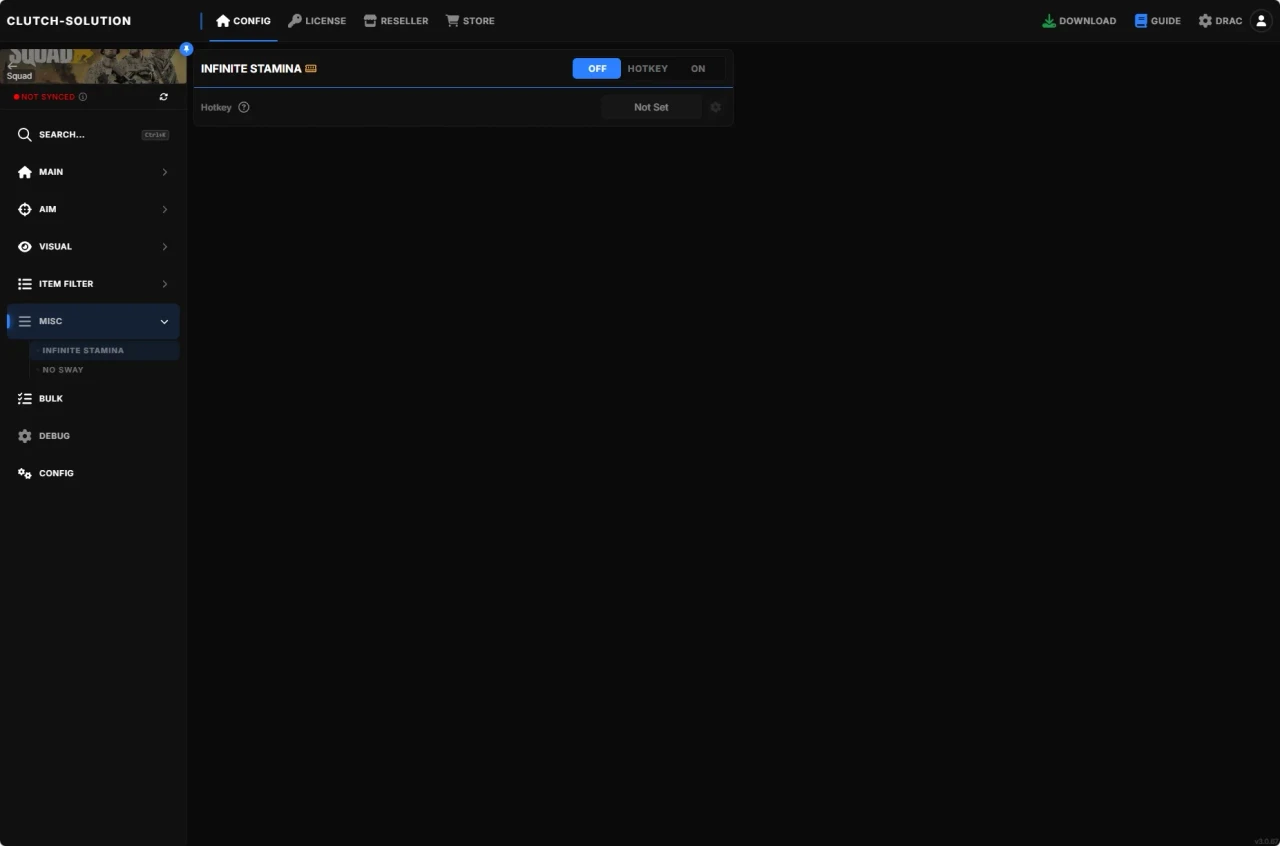The width and height of the screenshot is (1280, 846).
Task: Click the Visual eye icon
Action: [x=25, y=246]
